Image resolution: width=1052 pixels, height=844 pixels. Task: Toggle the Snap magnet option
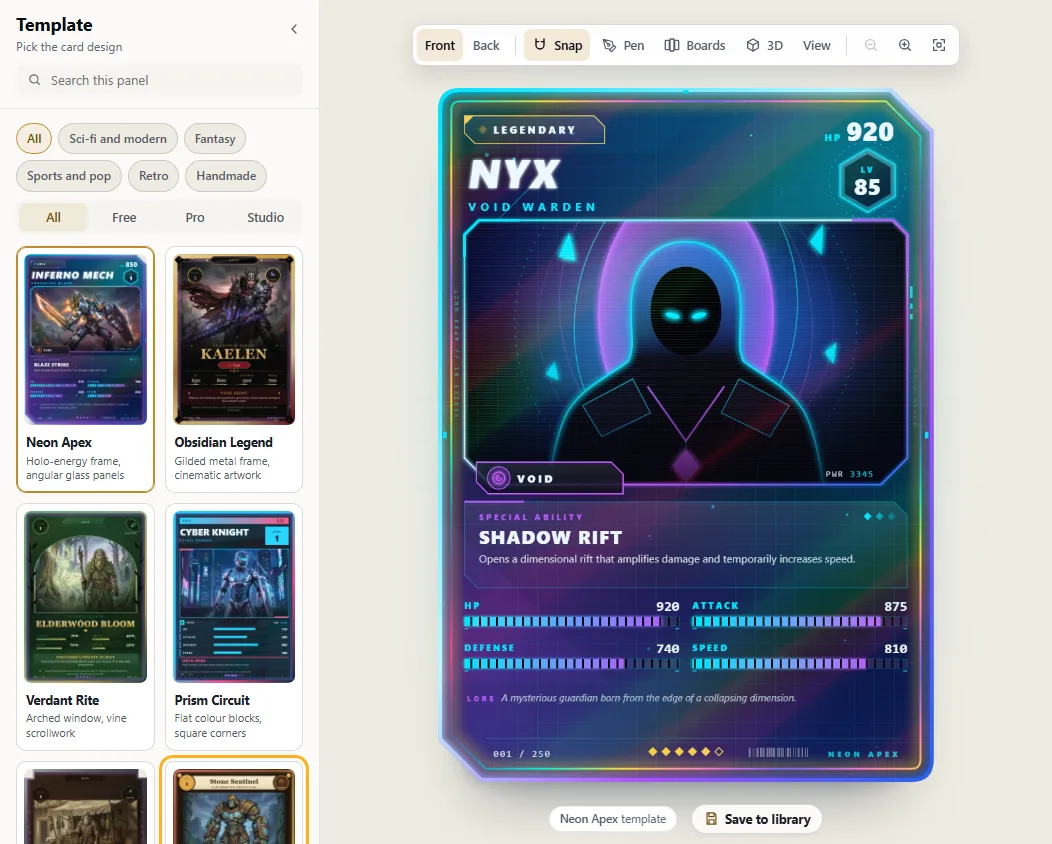click(558, 45)
